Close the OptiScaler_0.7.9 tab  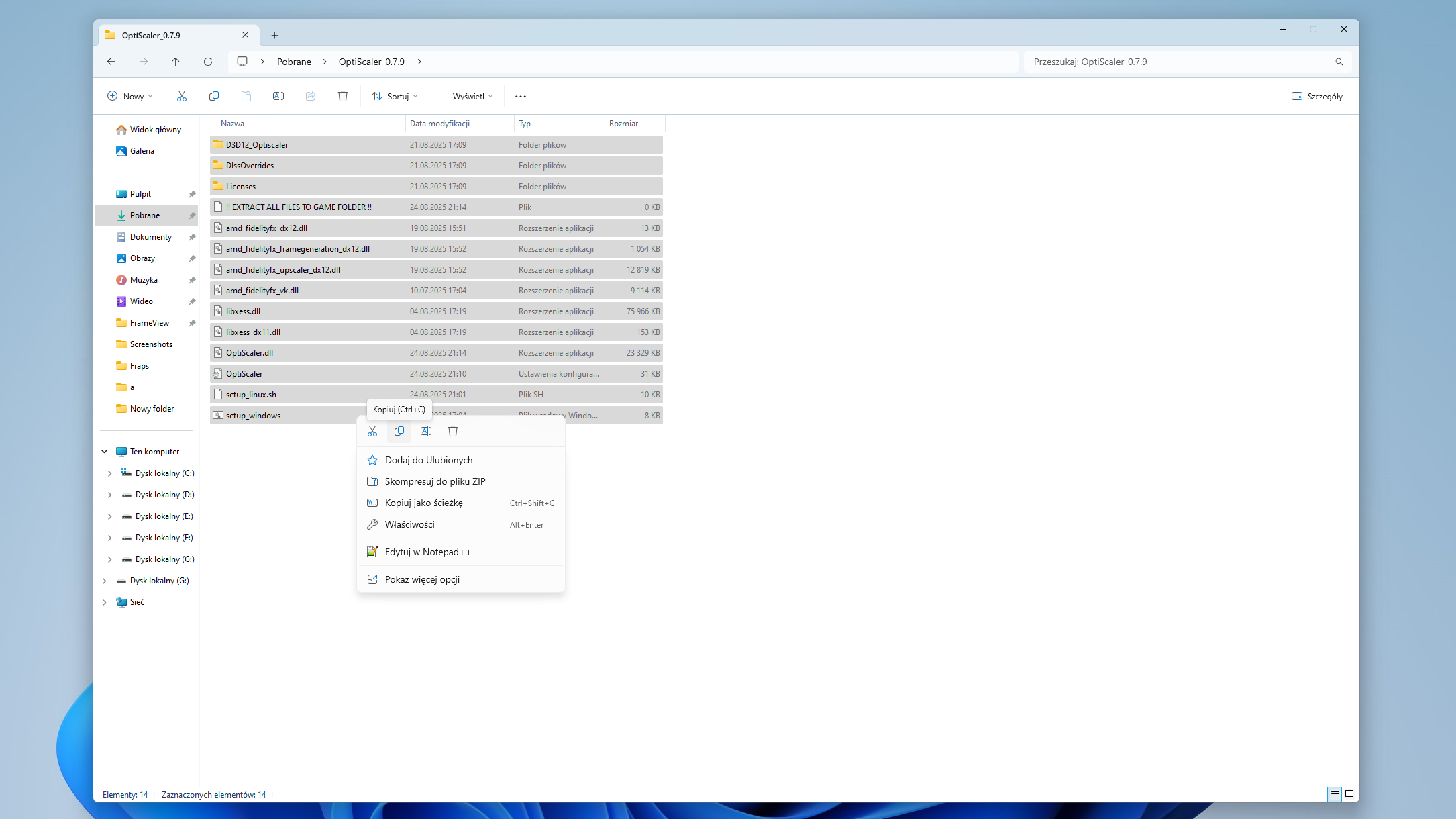tap(246, 35)
